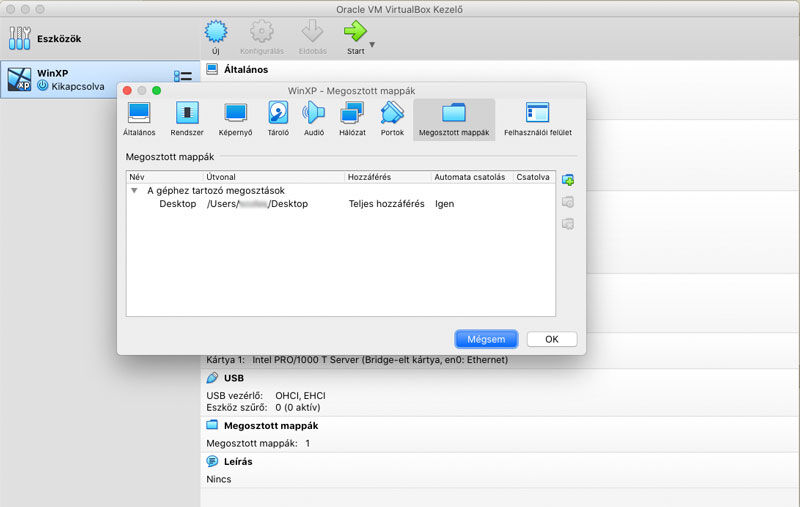Add a new shared folder icon
This screenshot has width=800, height=507.
[568, 180]
